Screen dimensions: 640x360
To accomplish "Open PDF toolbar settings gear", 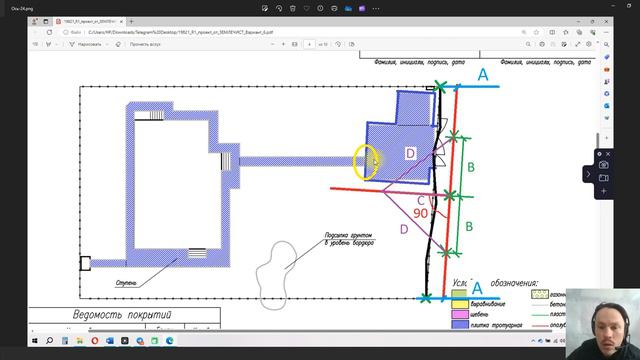I will point(589,44).
